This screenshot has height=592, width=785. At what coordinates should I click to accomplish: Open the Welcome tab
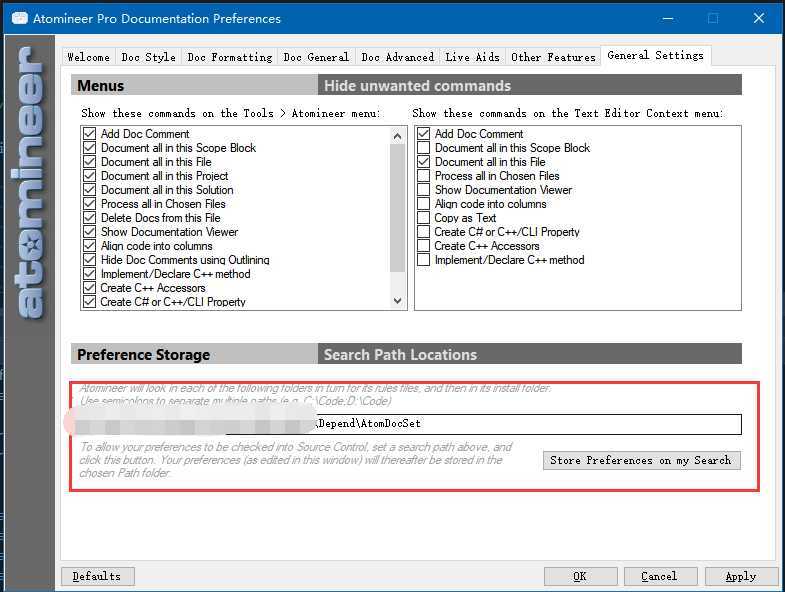[x=89, y=57]
